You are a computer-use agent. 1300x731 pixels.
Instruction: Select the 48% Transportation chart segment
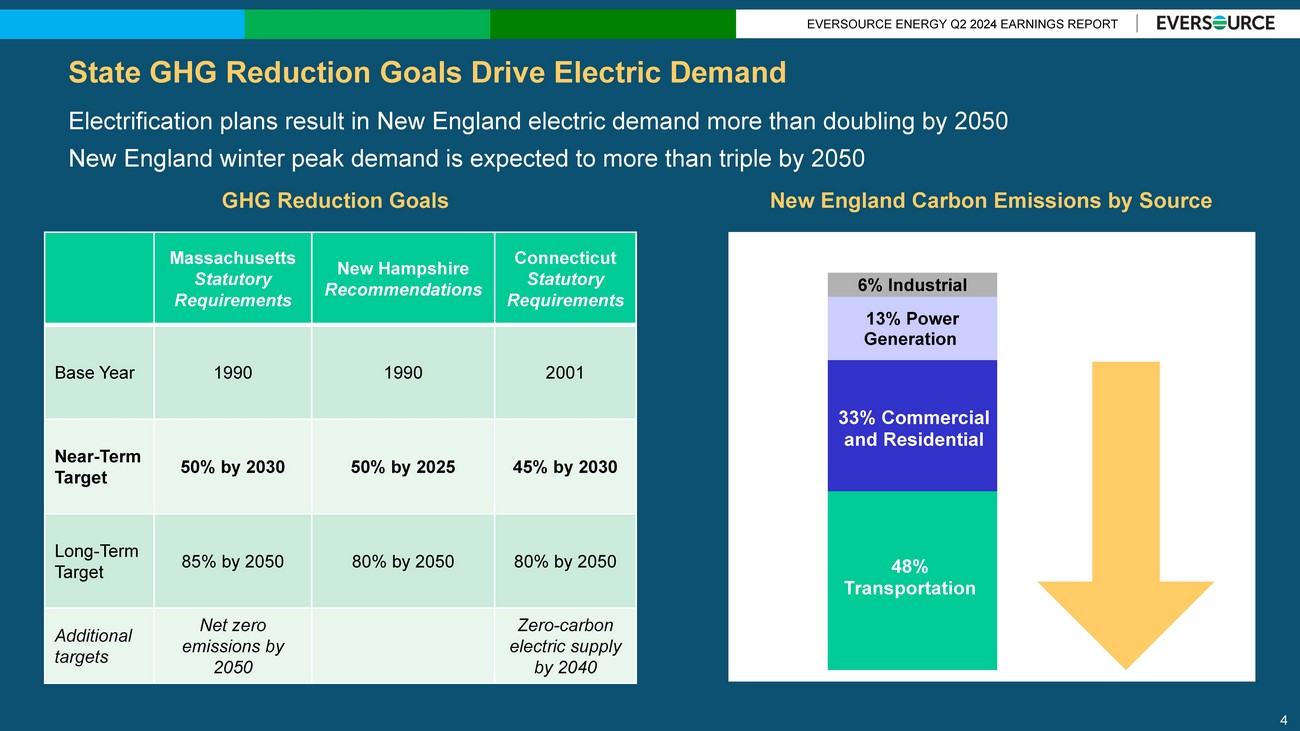tap(911, 579)
